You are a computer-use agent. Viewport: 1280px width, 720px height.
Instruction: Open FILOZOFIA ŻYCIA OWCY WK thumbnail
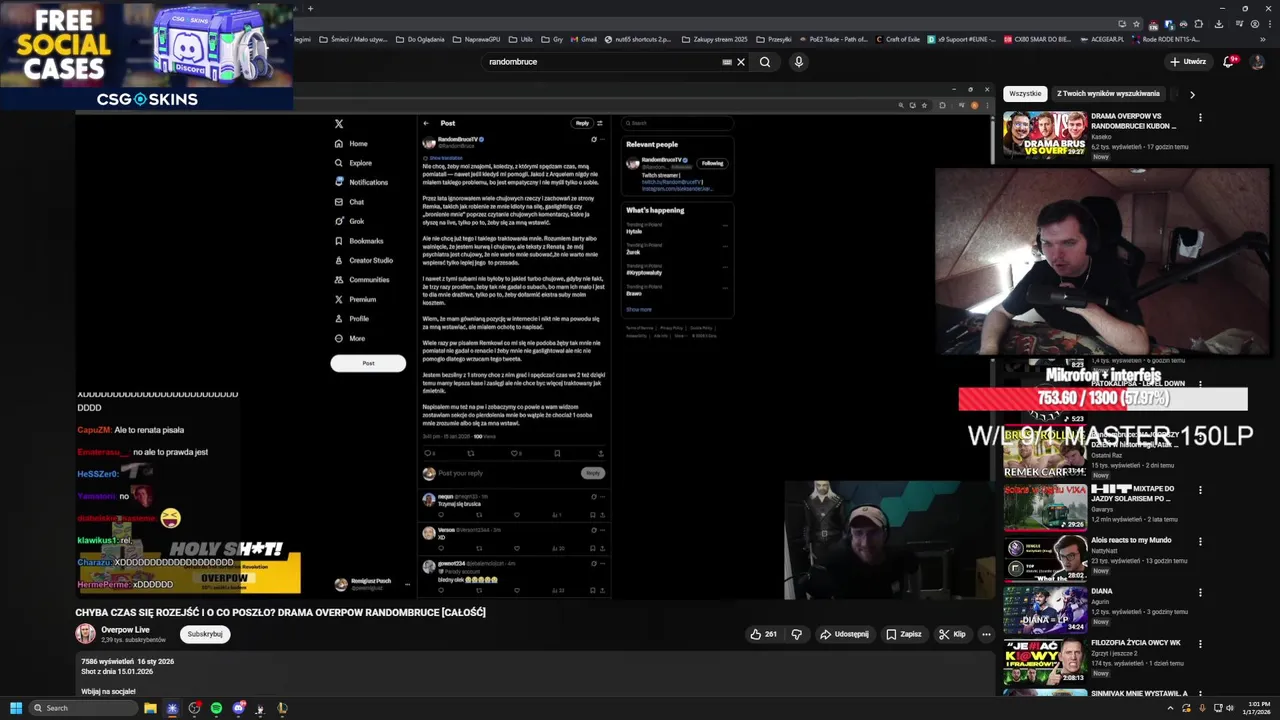click(1045, 660)
